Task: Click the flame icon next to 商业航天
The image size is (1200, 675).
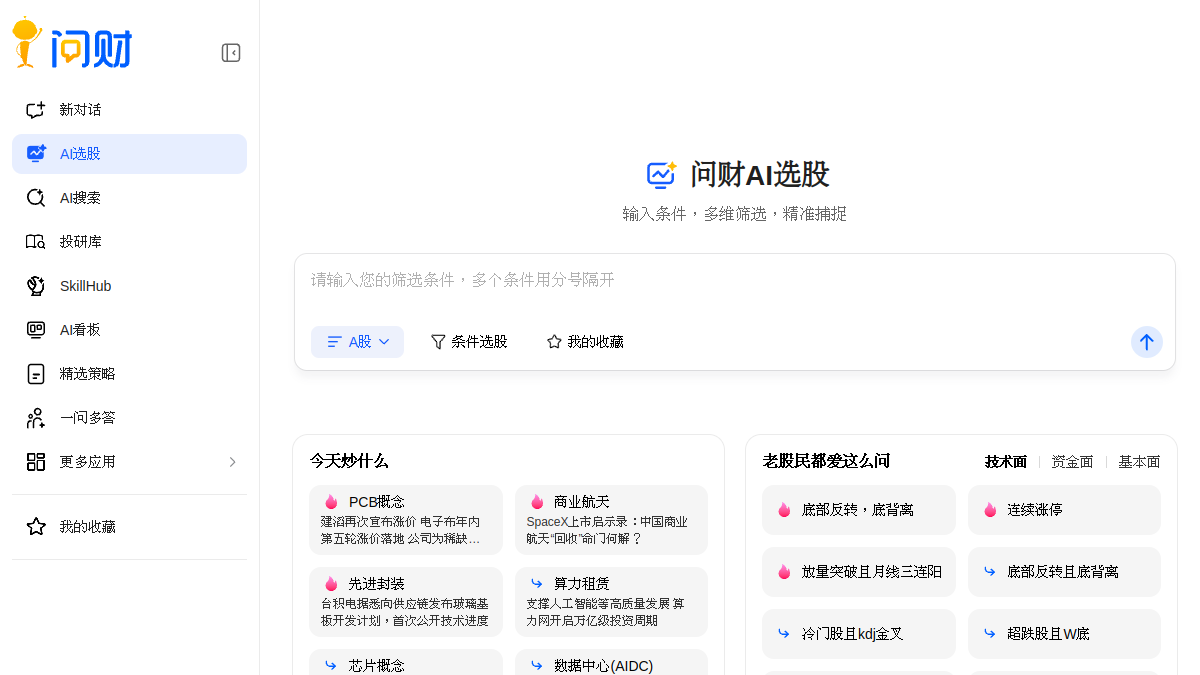Action: pyautogui.click(x=537, y=502)
